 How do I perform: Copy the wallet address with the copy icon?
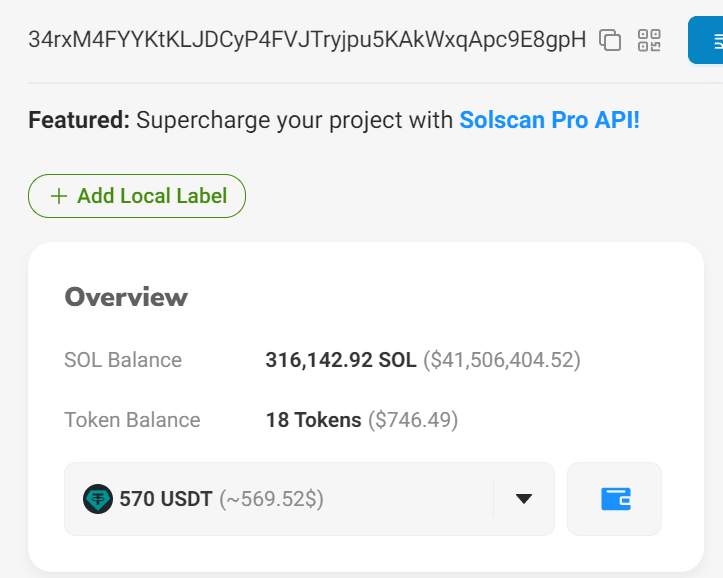(610, 40)
